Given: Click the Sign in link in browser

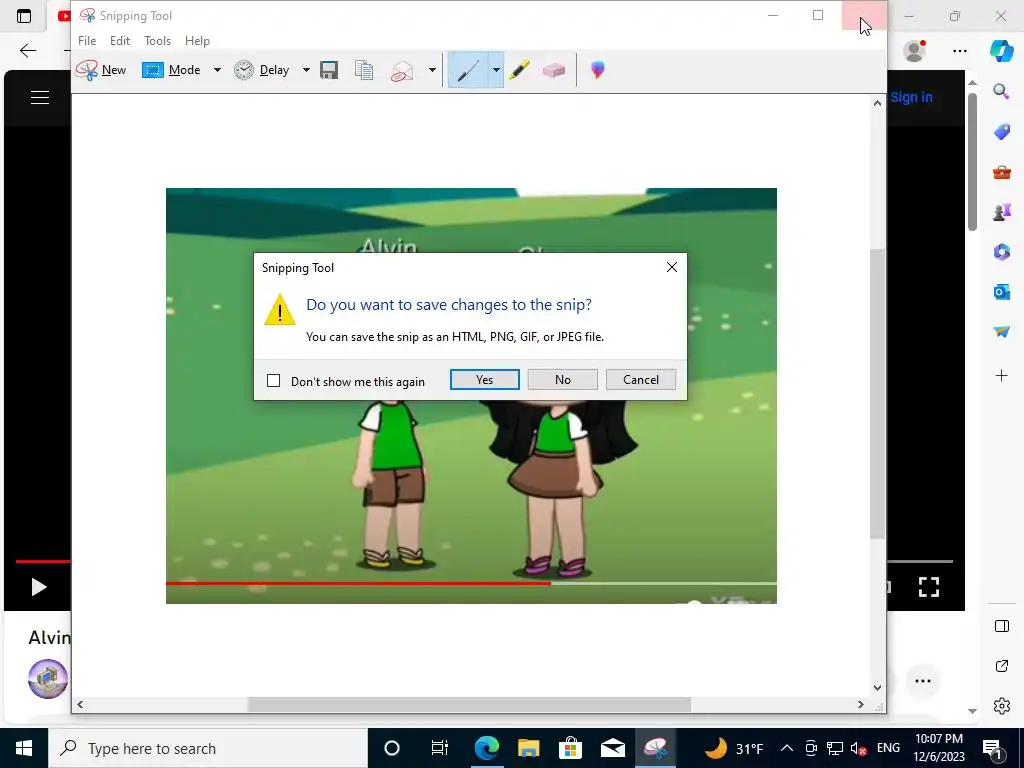Looking at the screenshot, I should (911, 97).
